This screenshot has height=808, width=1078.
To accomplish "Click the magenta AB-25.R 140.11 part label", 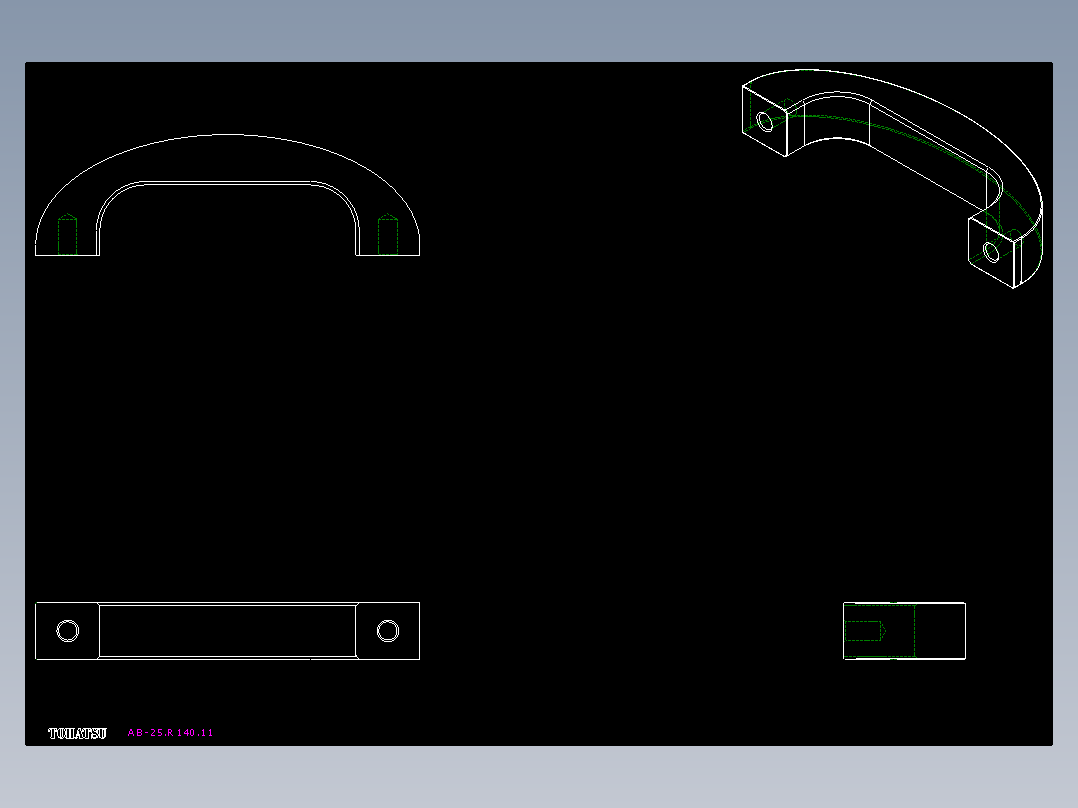I will coord(170,733).
